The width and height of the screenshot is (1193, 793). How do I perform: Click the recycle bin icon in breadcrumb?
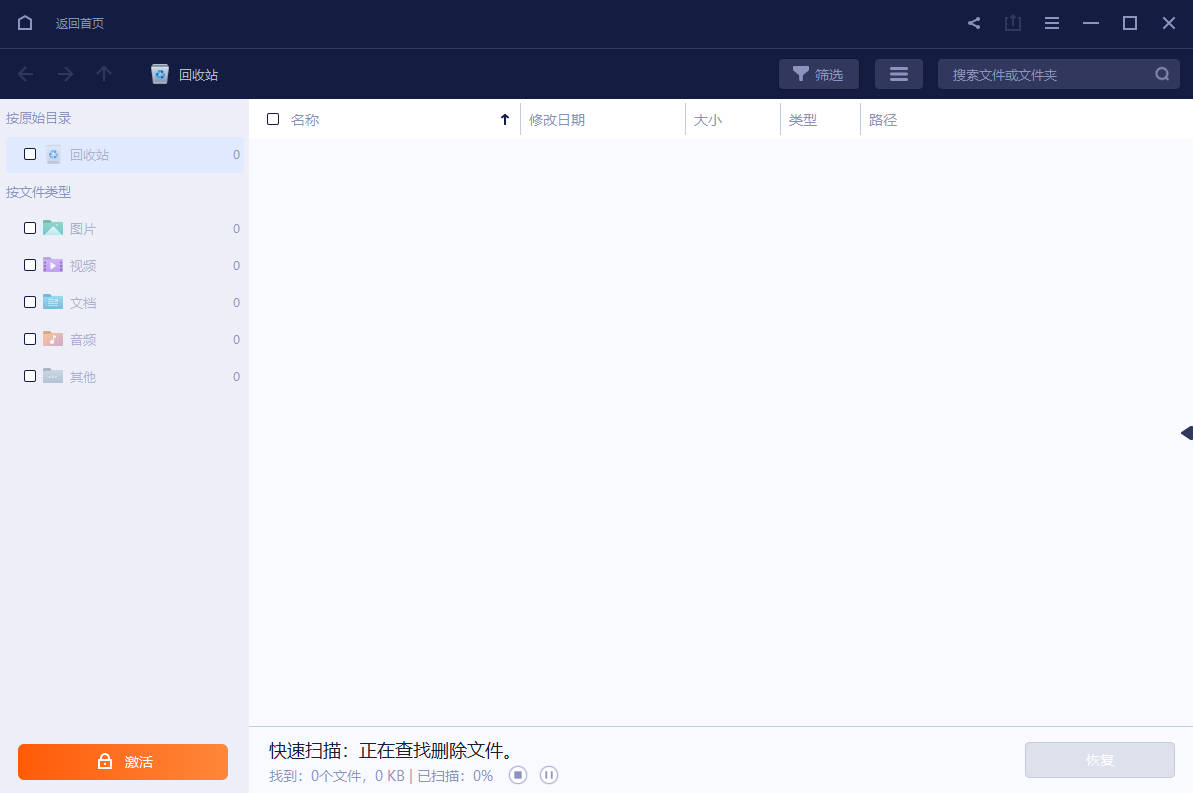point(160,74)
